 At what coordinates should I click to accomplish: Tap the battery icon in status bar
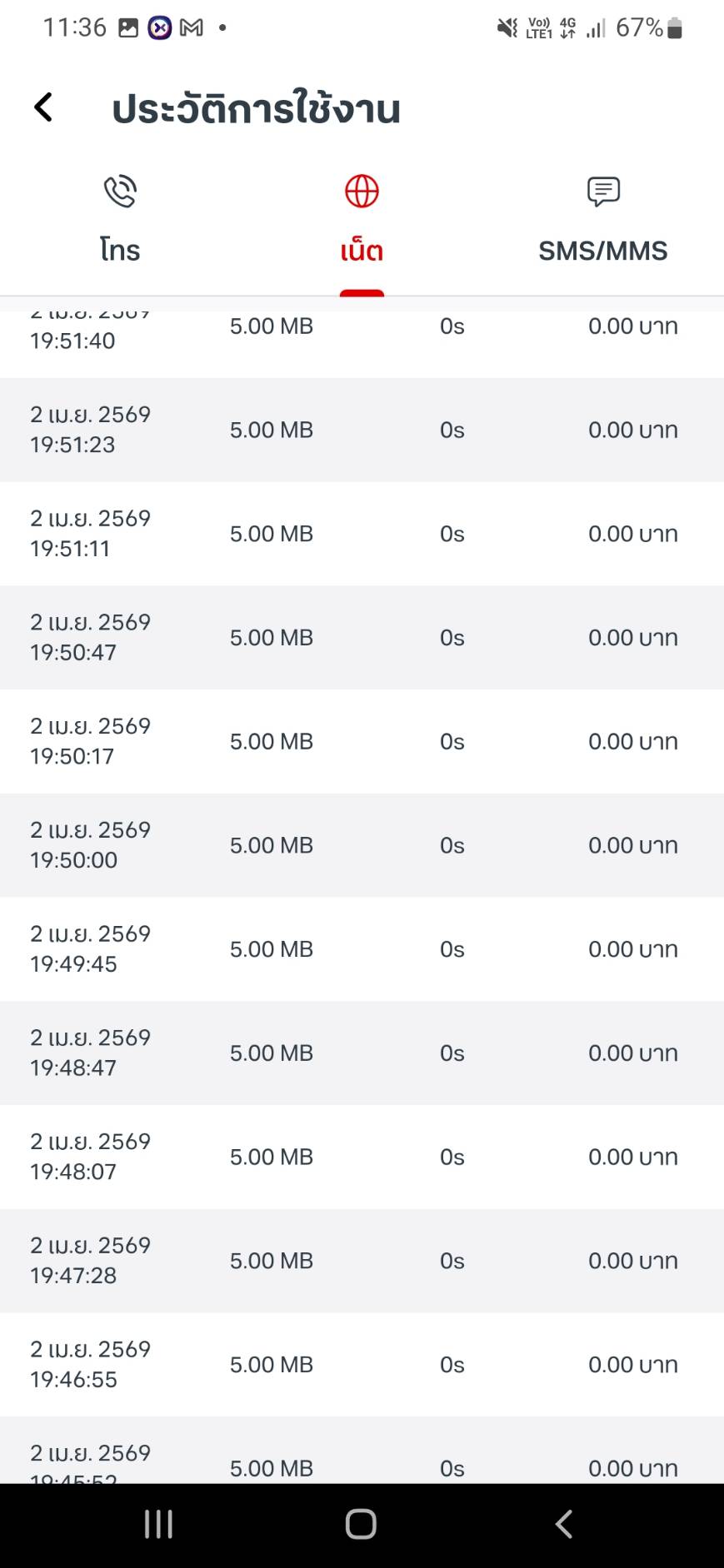(x=675, y=28)
